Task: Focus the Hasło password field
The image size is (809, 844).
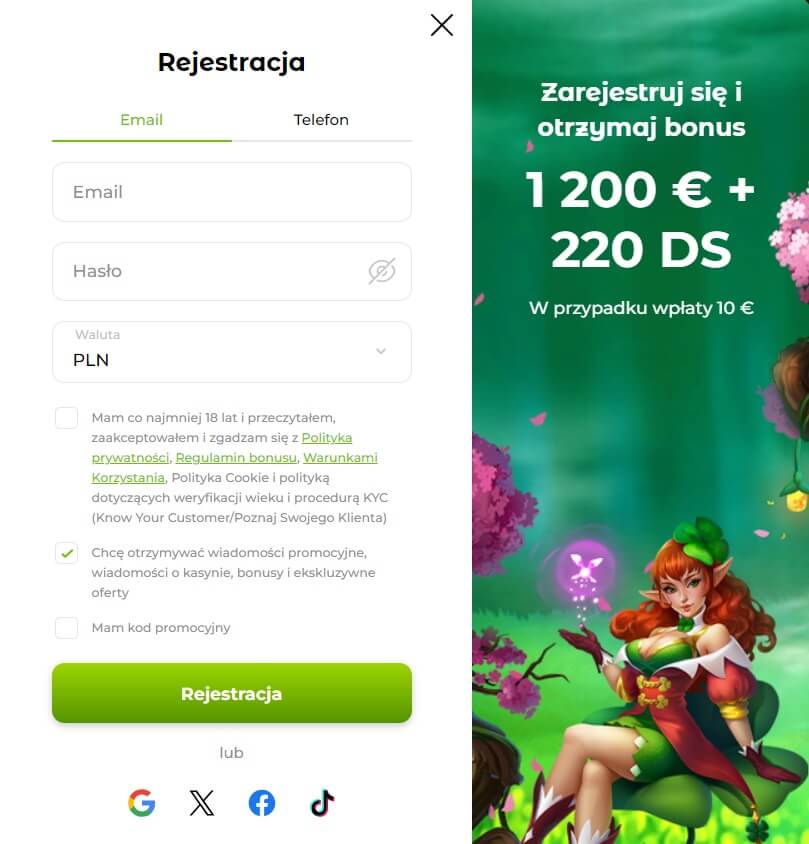Action: coord(232,271)
